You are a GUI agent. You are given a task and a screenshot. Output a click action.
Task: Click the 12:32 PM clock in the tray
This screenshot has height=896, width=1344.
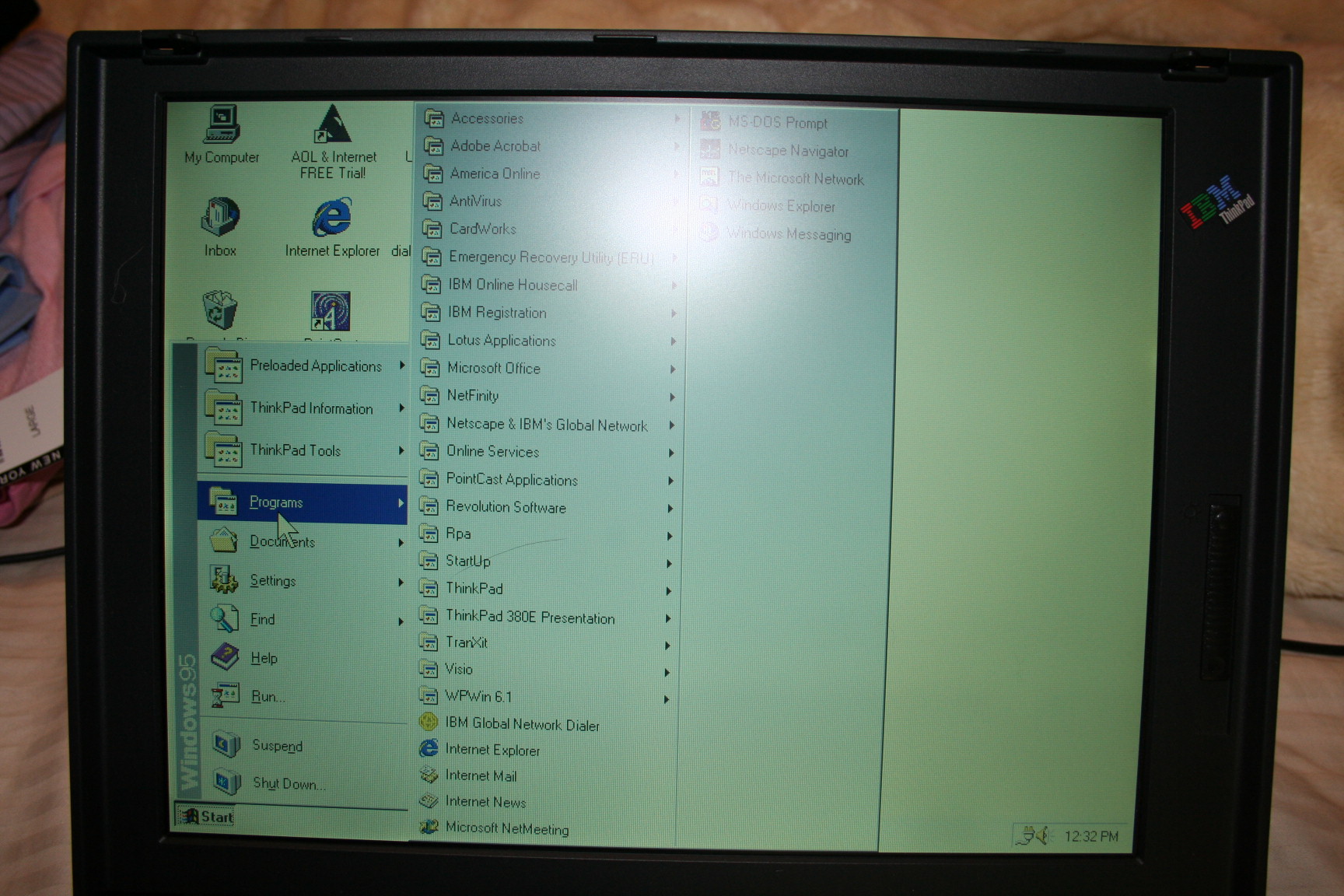(x=1091, y=836)
